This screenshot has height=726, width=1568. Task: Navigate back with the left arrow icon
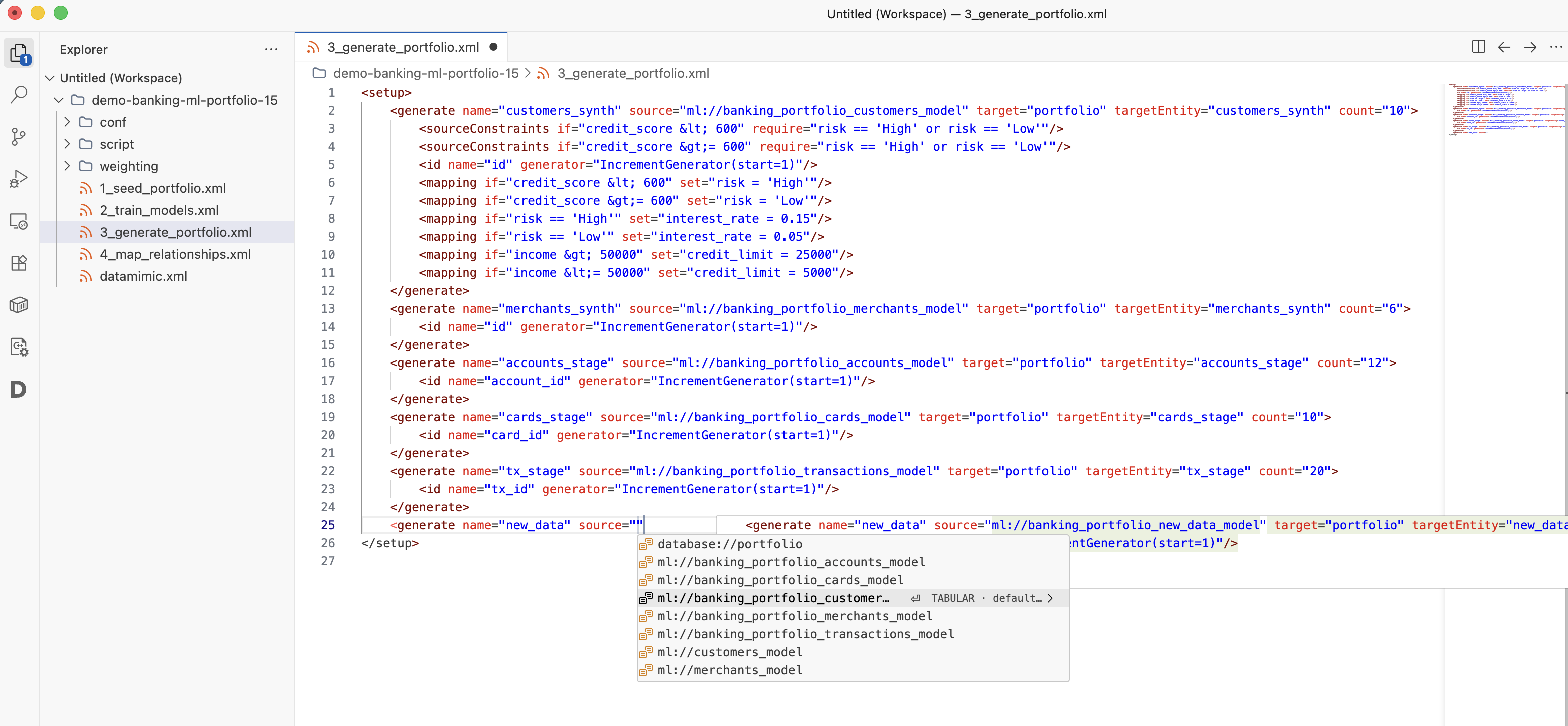pyautogui.click(x=1504, y=47)
